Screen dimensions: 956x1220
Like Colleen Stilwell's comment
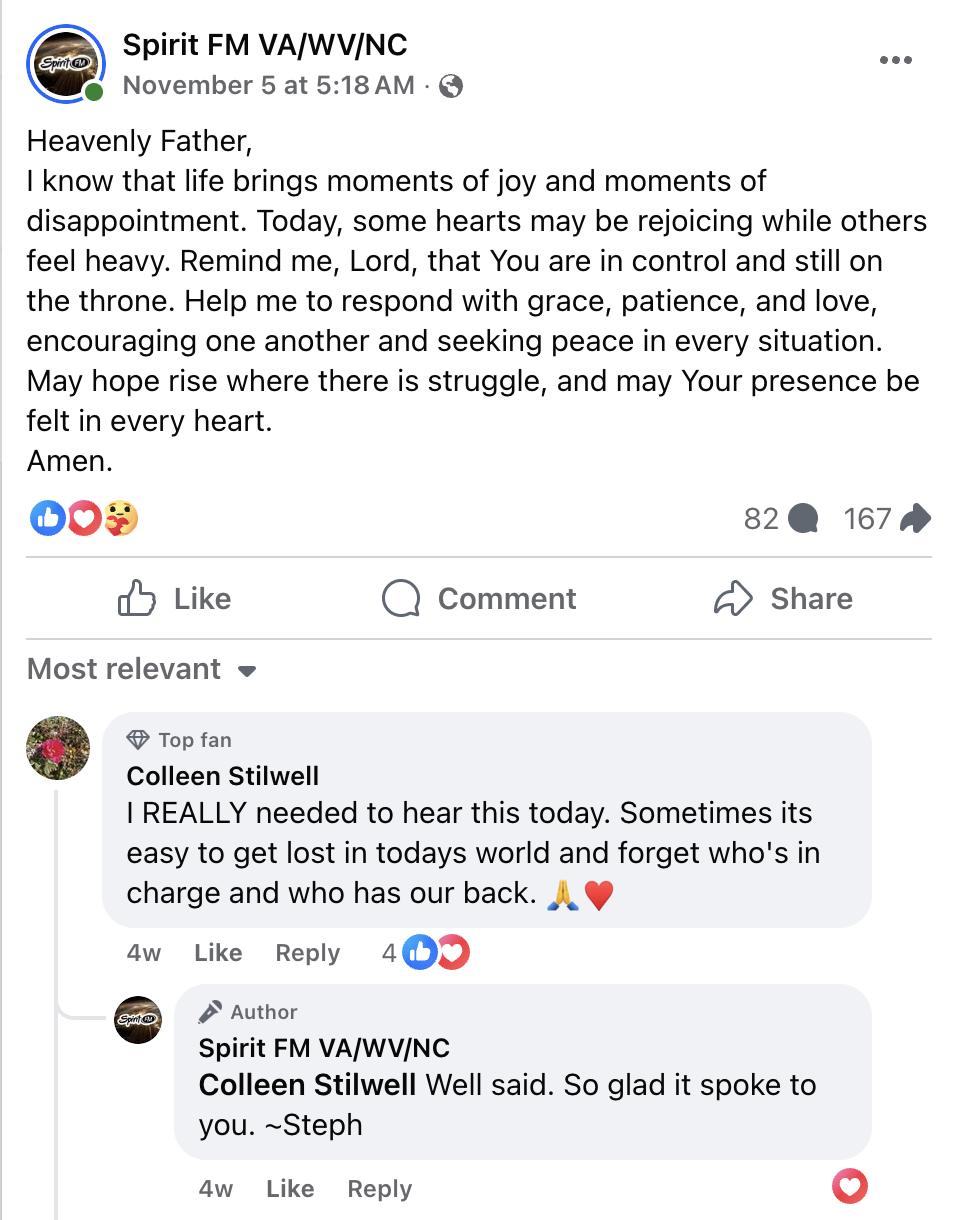tap(218, 953)
